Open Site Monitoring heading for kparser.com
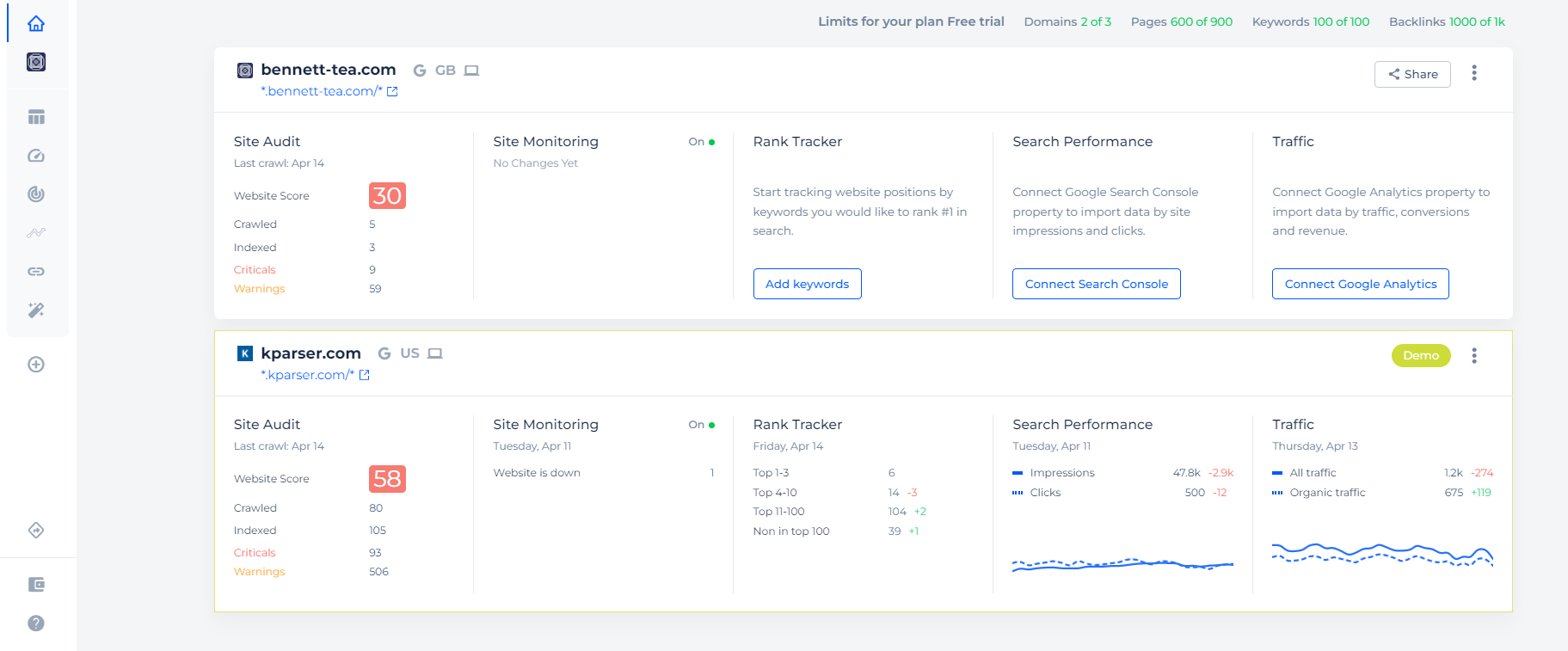The height and width of the screenshot is (651, 1568). [545, 425]
